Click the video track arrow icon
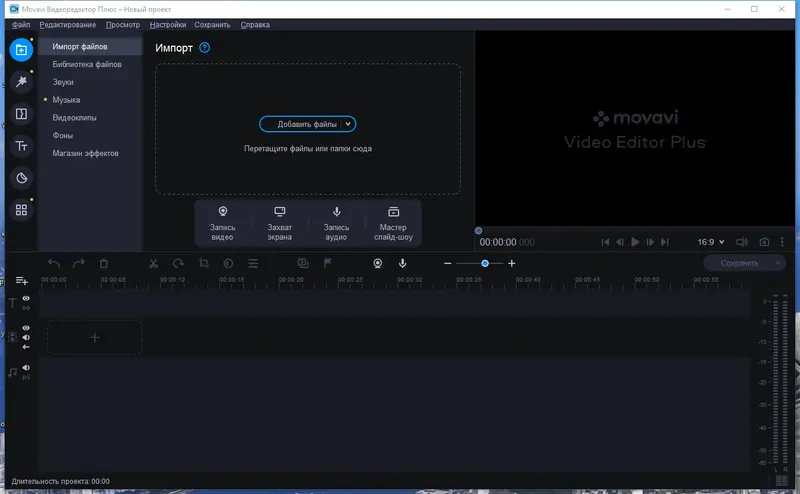The image size is (800, 494). pos(26,347)
